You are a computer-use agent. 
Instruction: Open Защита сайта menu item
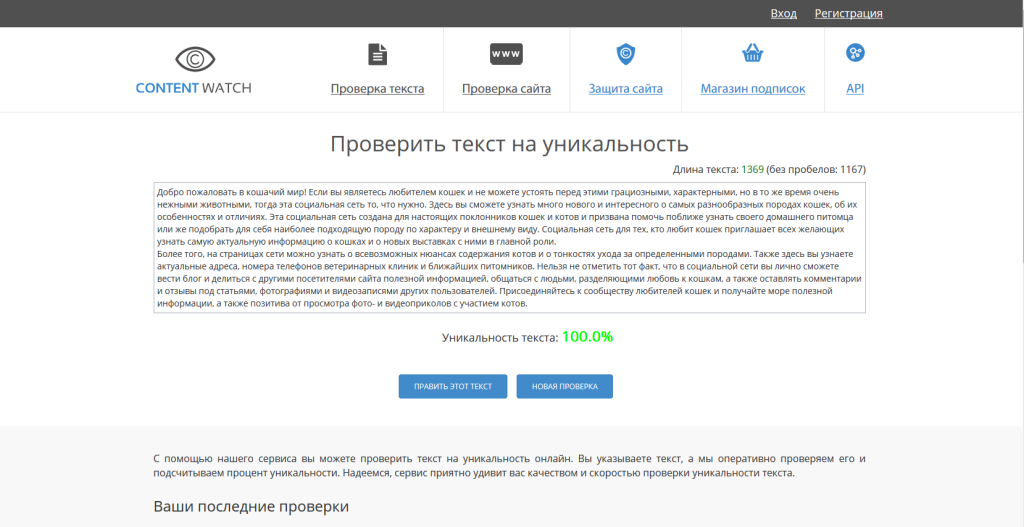coord(626,89)
